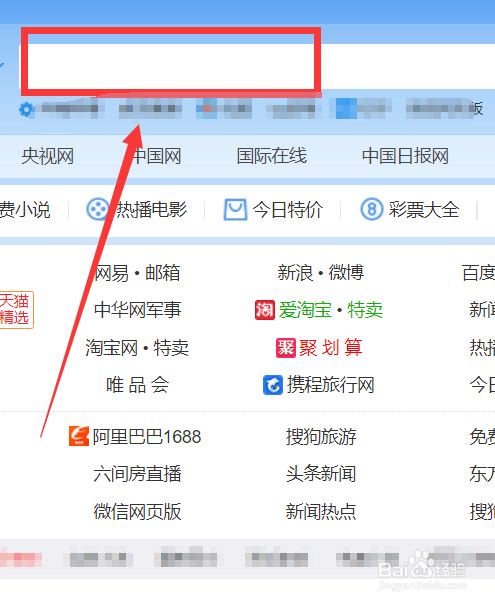Open 新闻热点
Viewport: 495px width, 603px height.
click(321, 512)
